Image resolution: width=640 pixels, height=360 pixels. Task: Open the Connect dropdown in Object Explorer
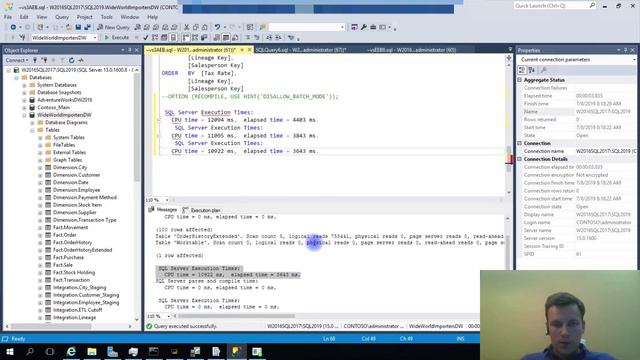click(x=16, y=60)
